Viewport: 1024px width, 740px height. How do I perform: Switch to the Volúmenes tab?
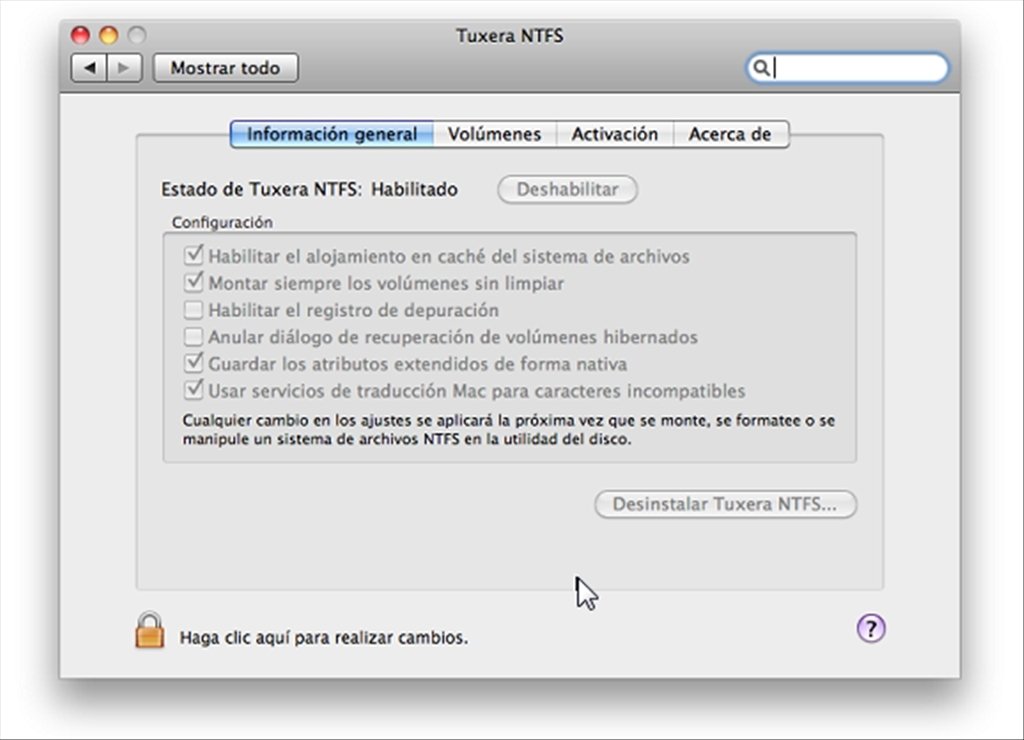pyautogui.click(x=494, y=134)
